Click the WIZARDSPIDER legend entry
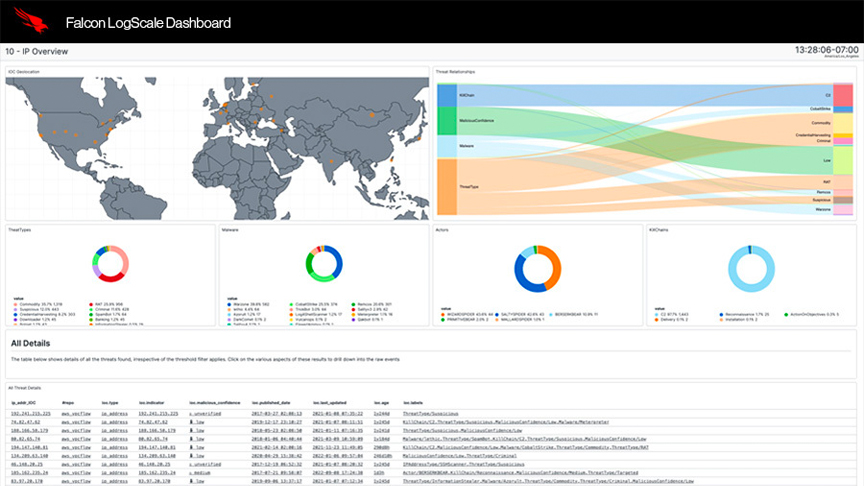Viewport: 864px width, 486px height. 467,315
